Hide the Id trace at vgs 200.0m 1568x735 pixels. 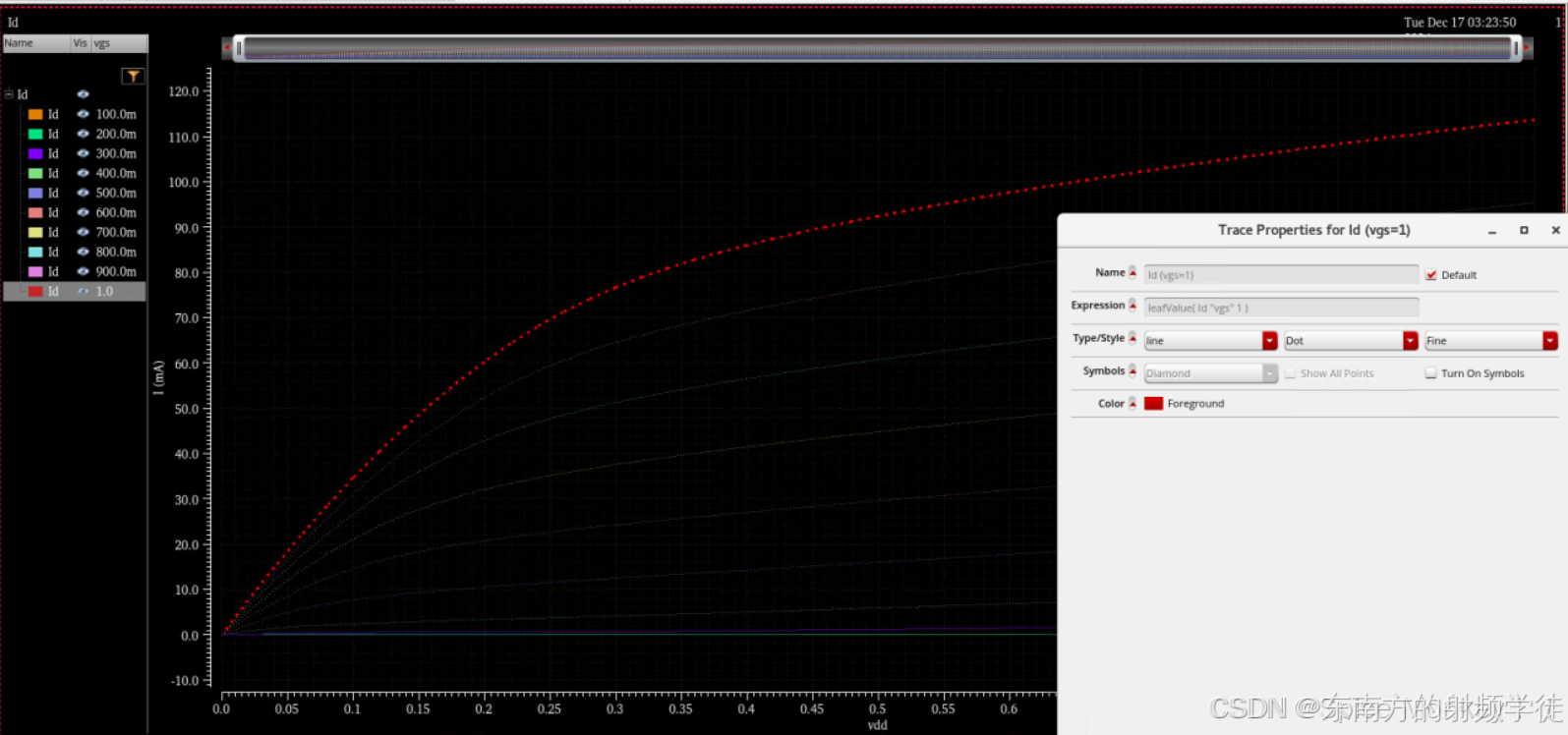pos(84,134)
